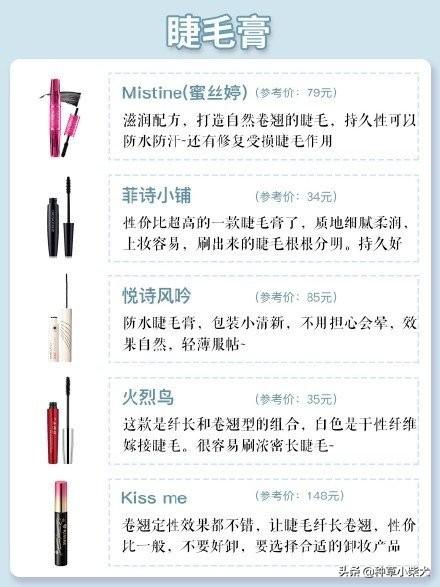Click the 参考价 79元 price label
Screen dimensions: 440x587
pyautogui.click(x=296, y=93)
